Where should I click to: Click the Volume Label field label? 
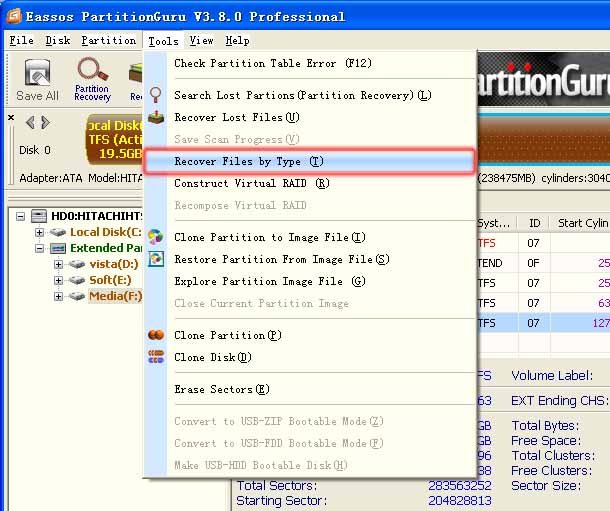click(x=552, y=376)
